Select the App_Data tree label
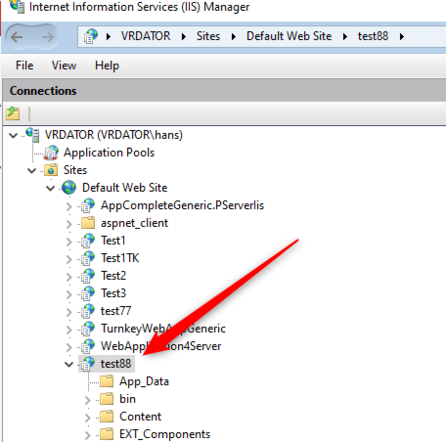 144,381
